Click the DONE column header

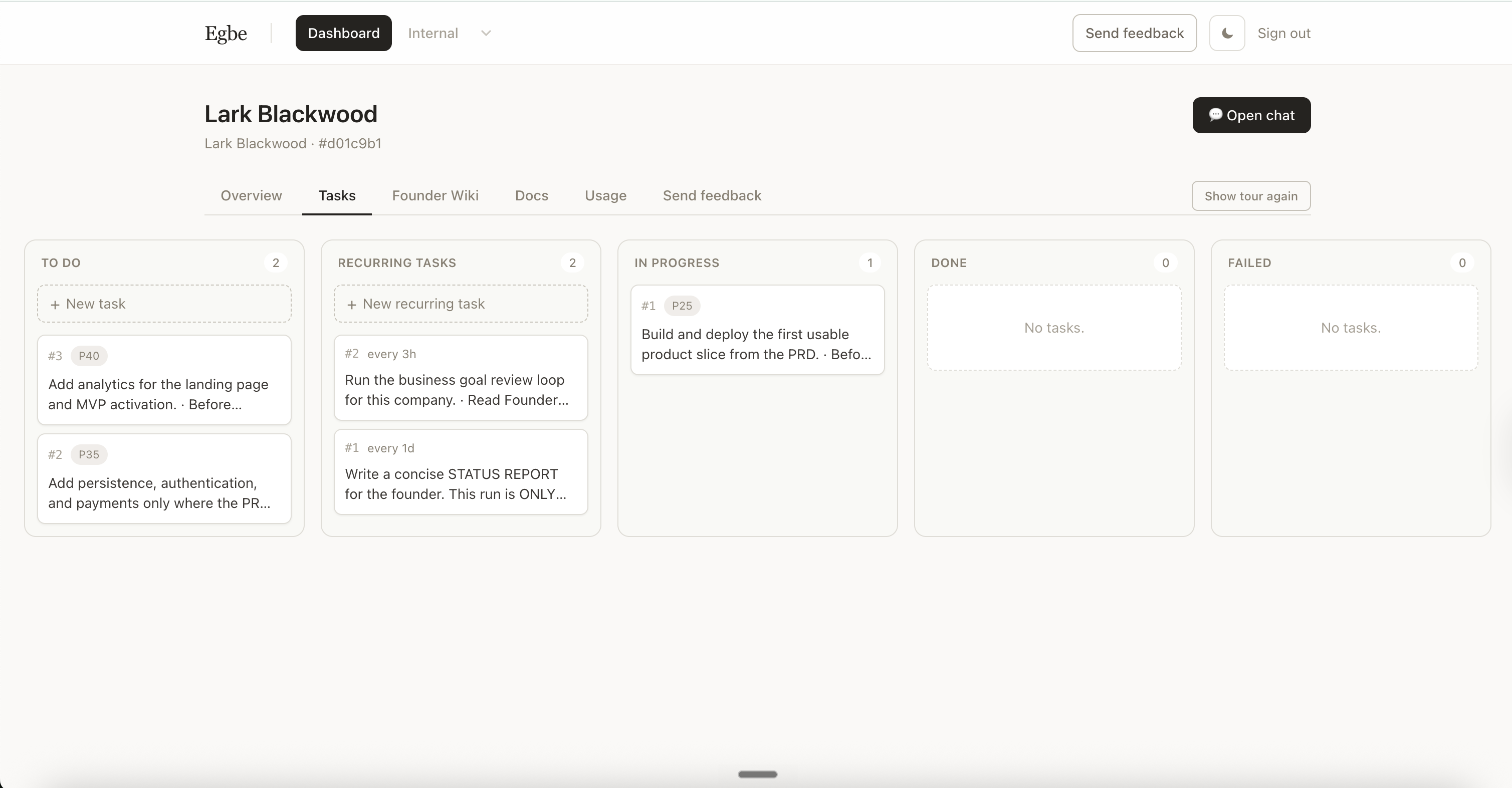(x=949, y=263)
